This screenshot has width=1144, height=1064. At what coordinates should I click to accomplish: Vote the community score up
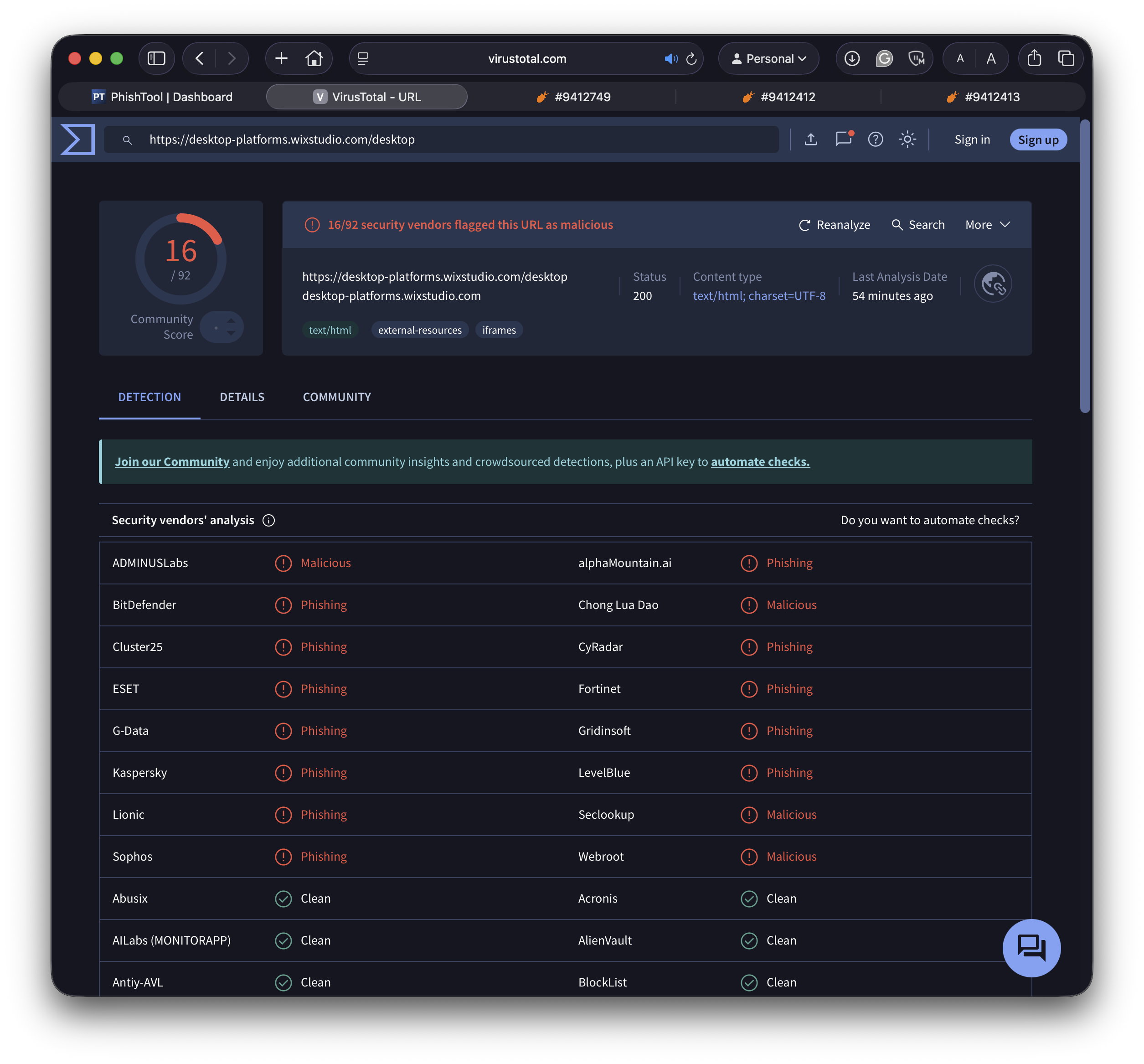[231, 320]
